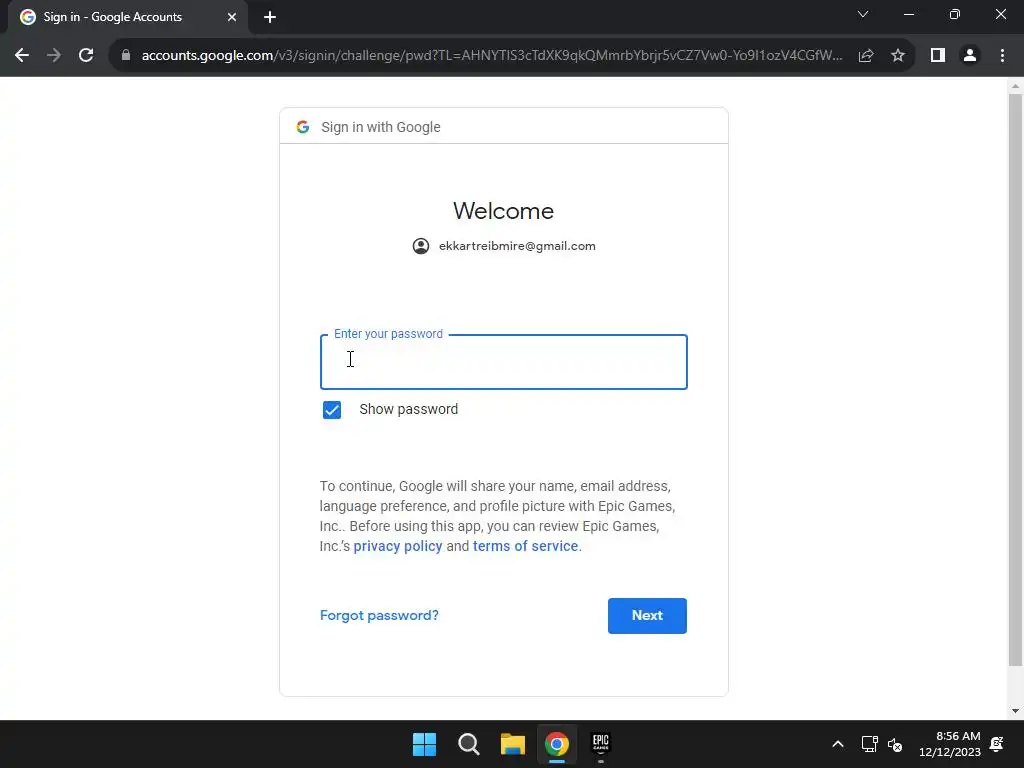Go back using browser back arrow

tap(22, 56)
